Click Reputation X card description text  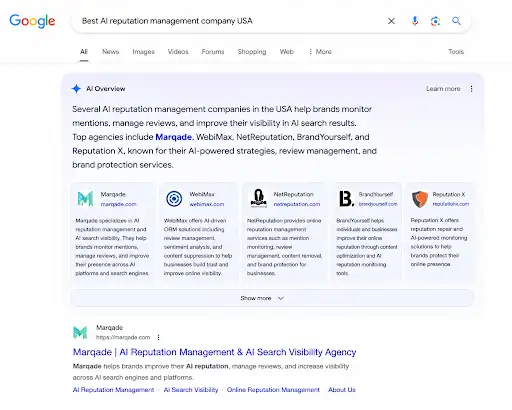point(439,242)
